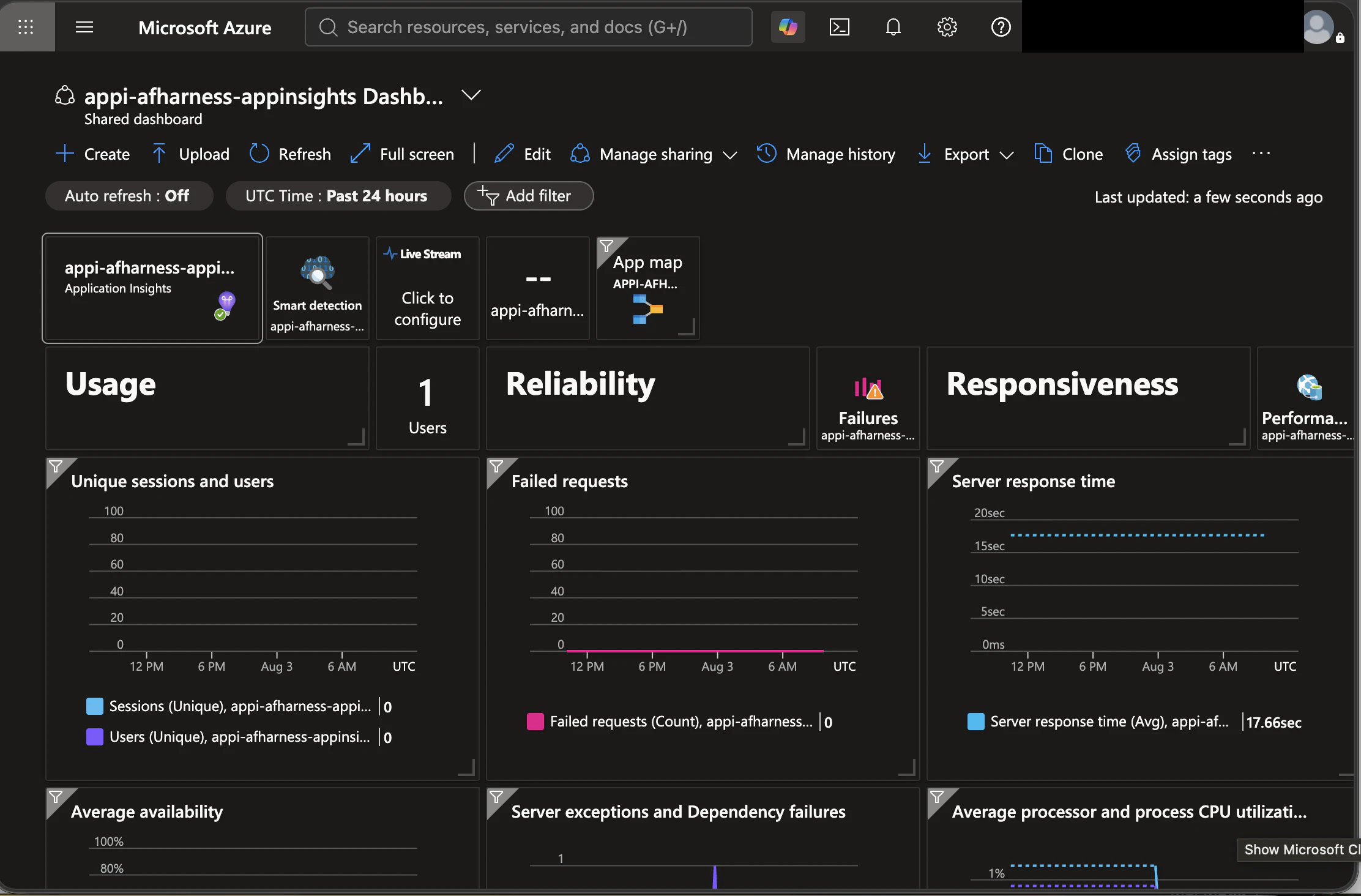This screenshot has height=896, width=1361.
Task: Open the appi-afharness Application Insights tile
Action: coord(152,288)
